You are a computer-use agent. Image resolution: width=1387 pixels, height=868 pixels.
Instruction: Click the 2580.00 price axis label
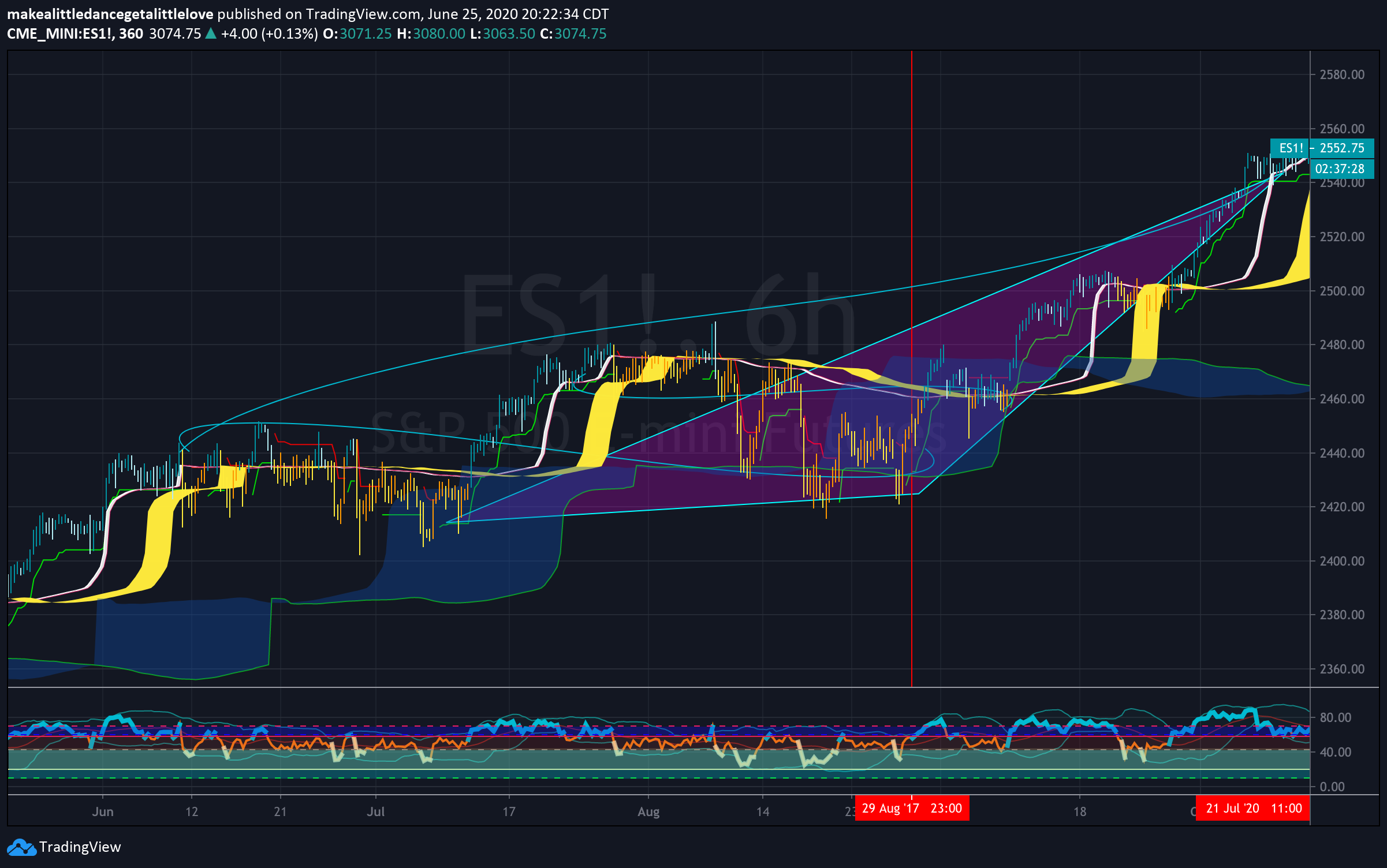tap(1342, 74)
